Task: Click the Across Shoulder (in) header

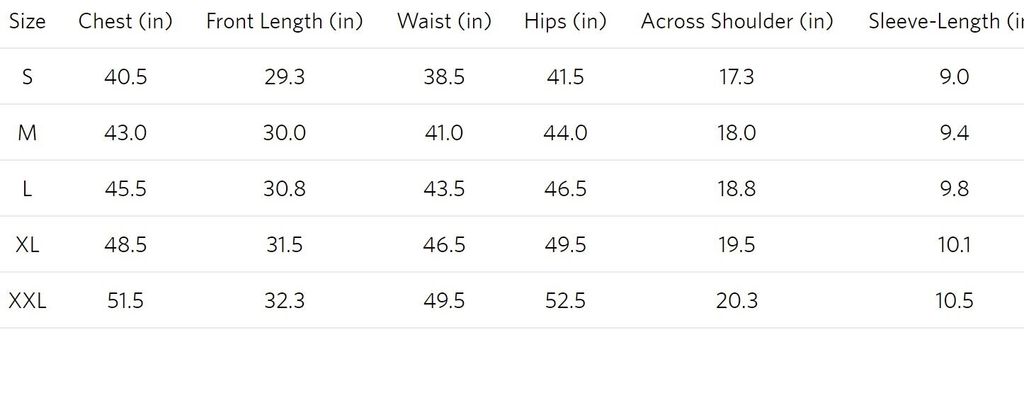Action: pos(736,22)
